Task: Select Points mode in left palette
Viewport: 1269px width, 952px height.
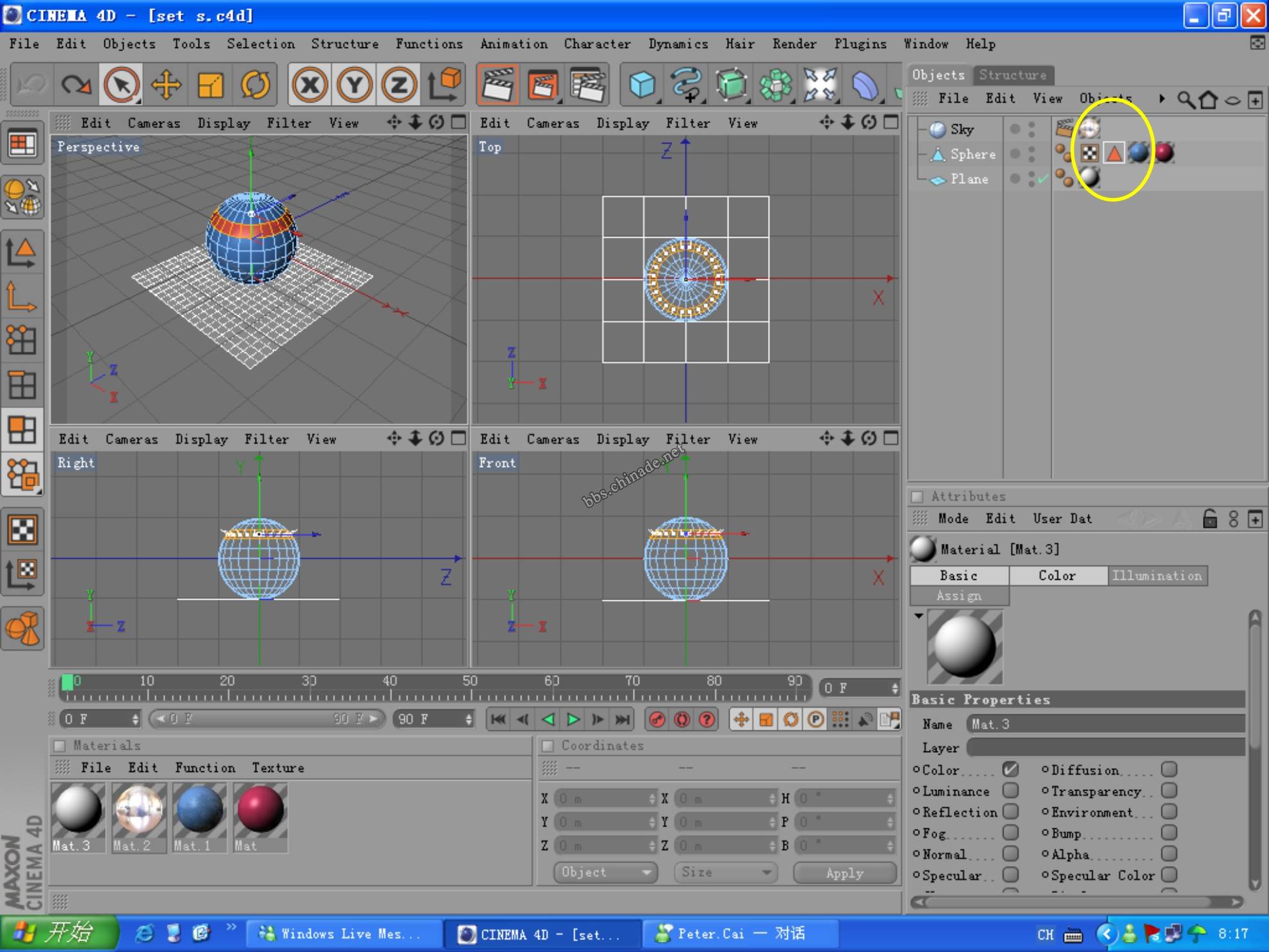Action: point(22,340)
